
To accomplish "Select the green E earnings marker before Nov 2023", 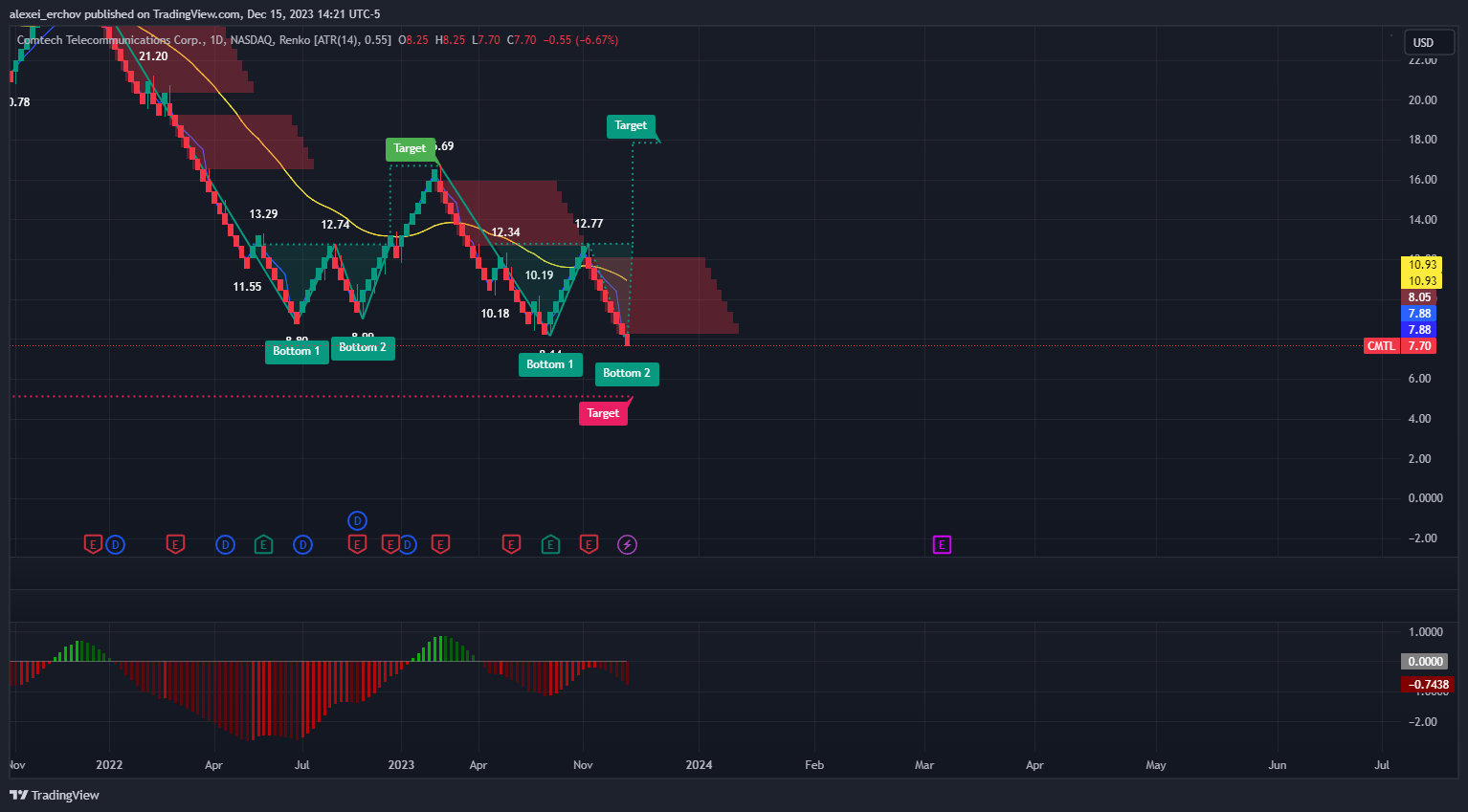I will pos(550,544).
